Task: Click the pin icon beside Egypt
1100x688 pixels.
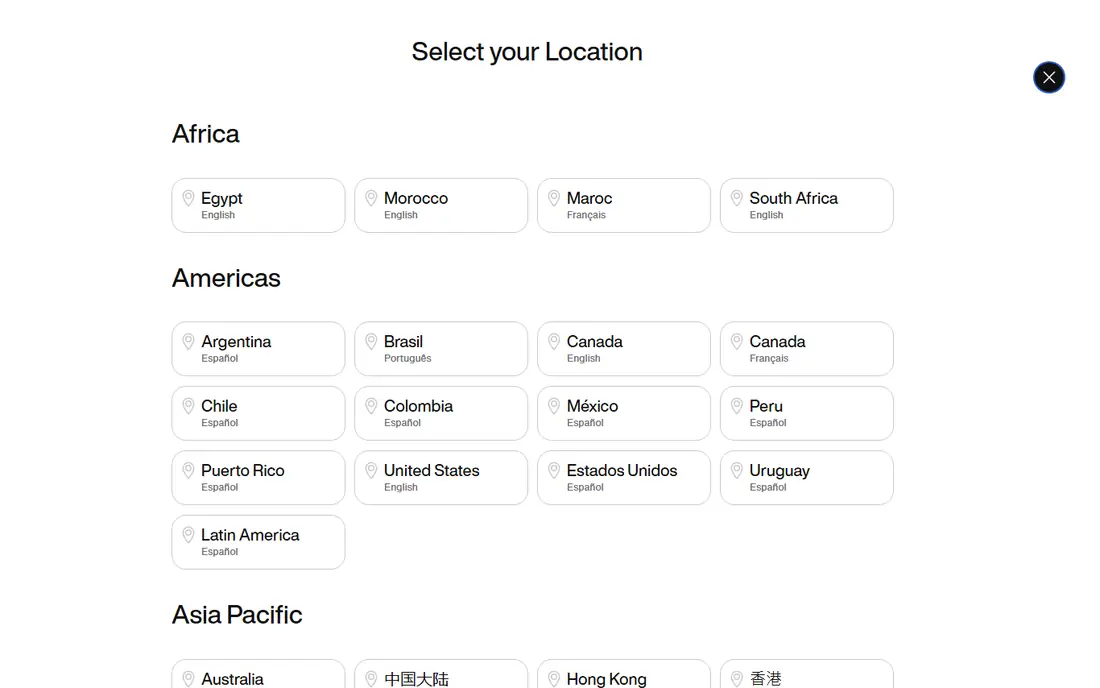Action: pyautogui.click(x=188, y=198)
